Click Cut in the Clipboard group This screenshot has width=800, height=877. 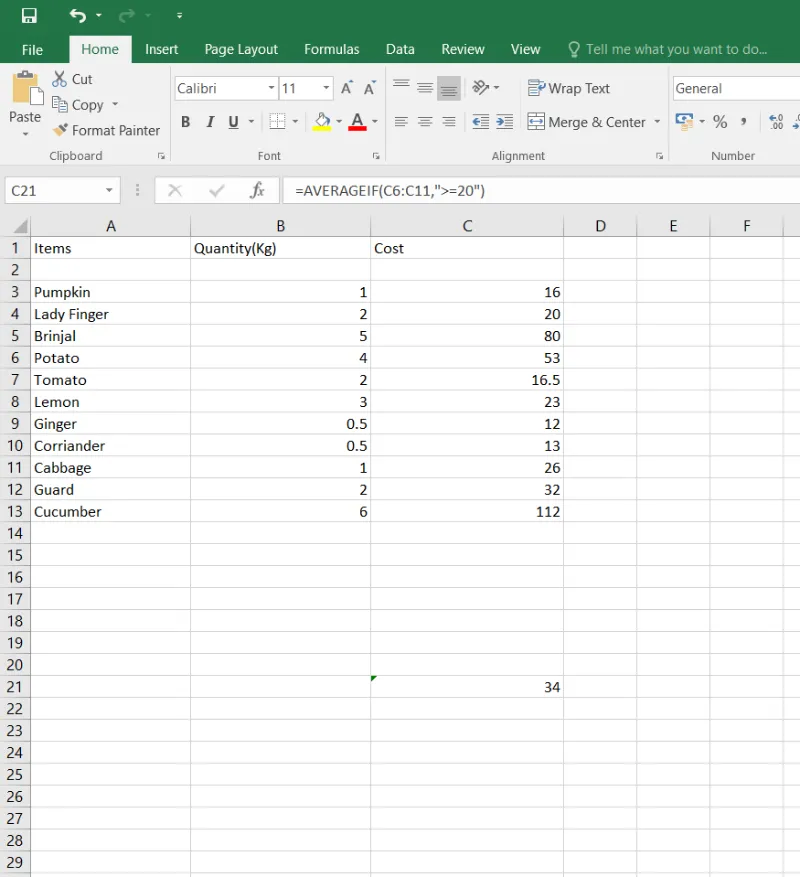point(72,79)
